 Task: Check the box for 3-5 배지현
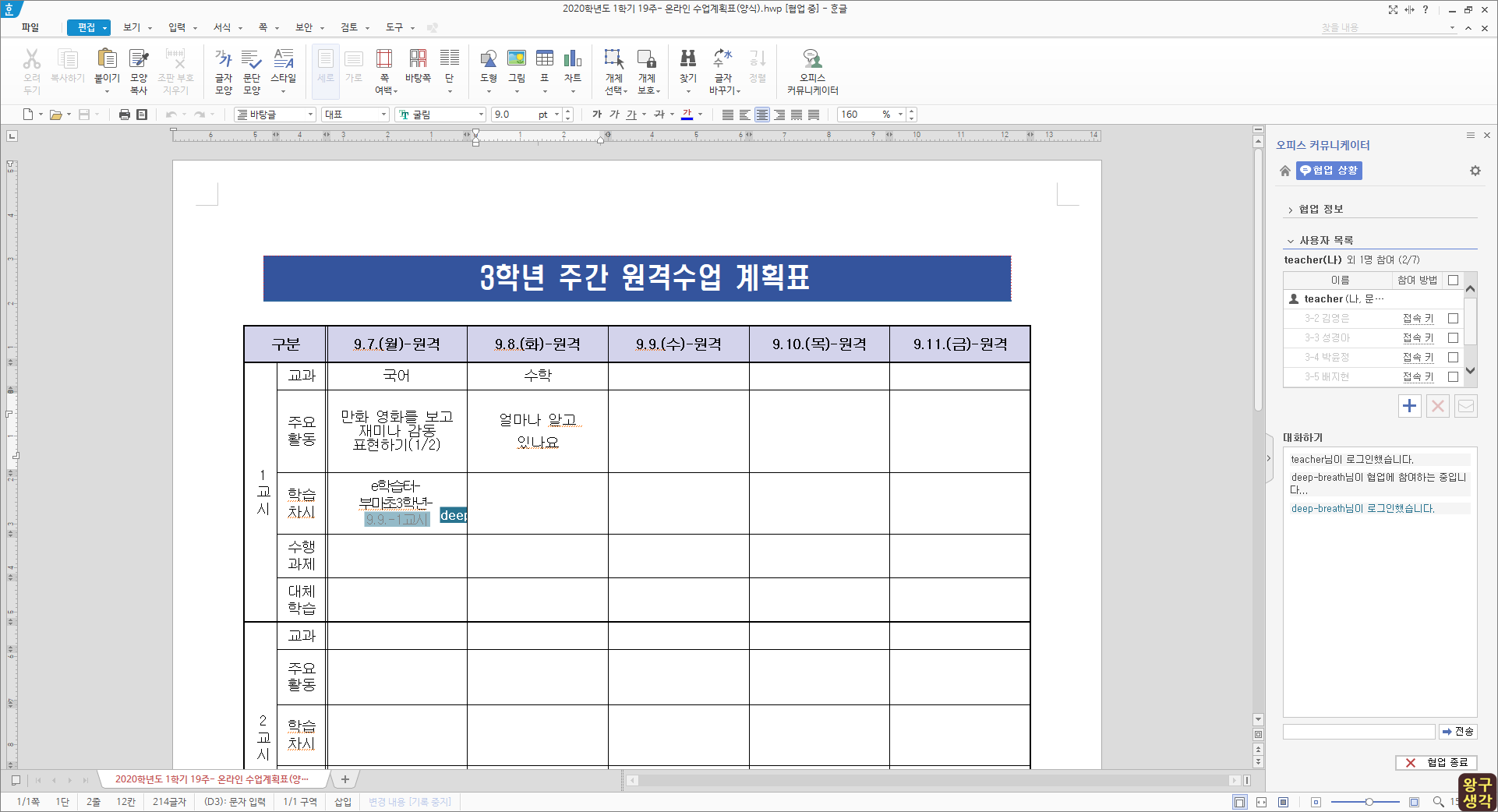click(1453, 376)
